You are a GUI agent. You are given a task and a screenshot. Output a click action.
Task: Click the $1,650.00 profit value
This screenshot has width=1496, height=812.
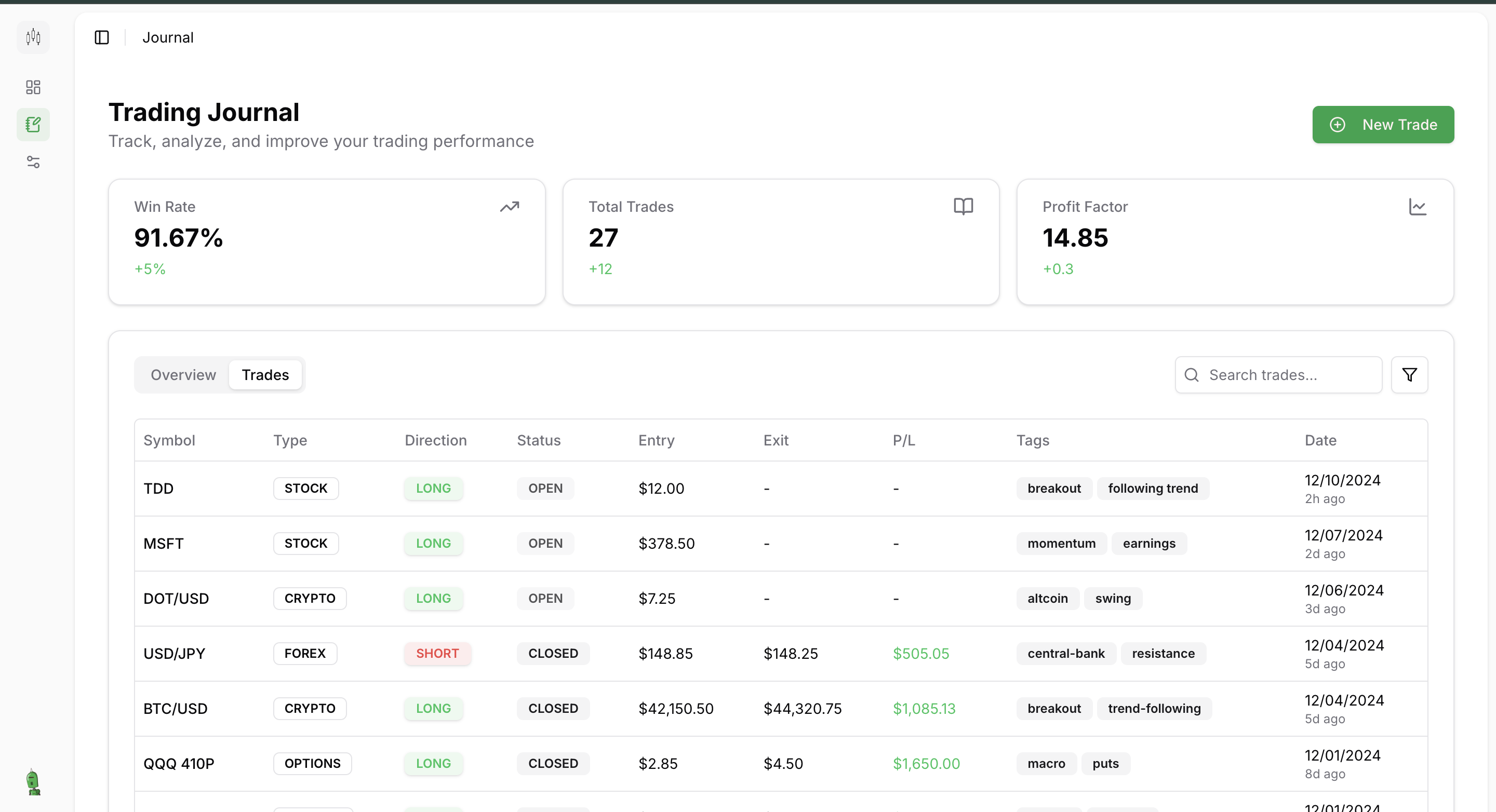click(x=926, y=764)
